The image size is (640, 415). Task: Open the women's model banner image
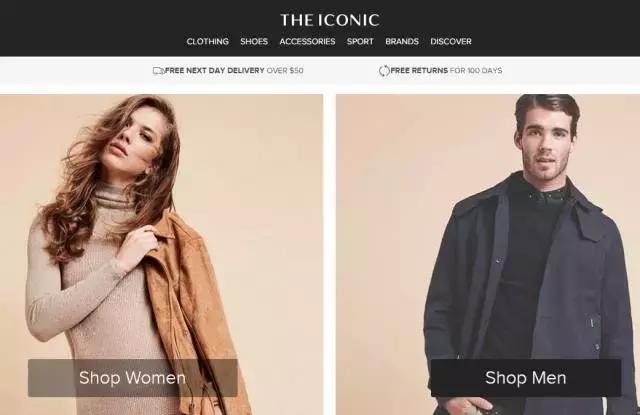pos(161,255)
